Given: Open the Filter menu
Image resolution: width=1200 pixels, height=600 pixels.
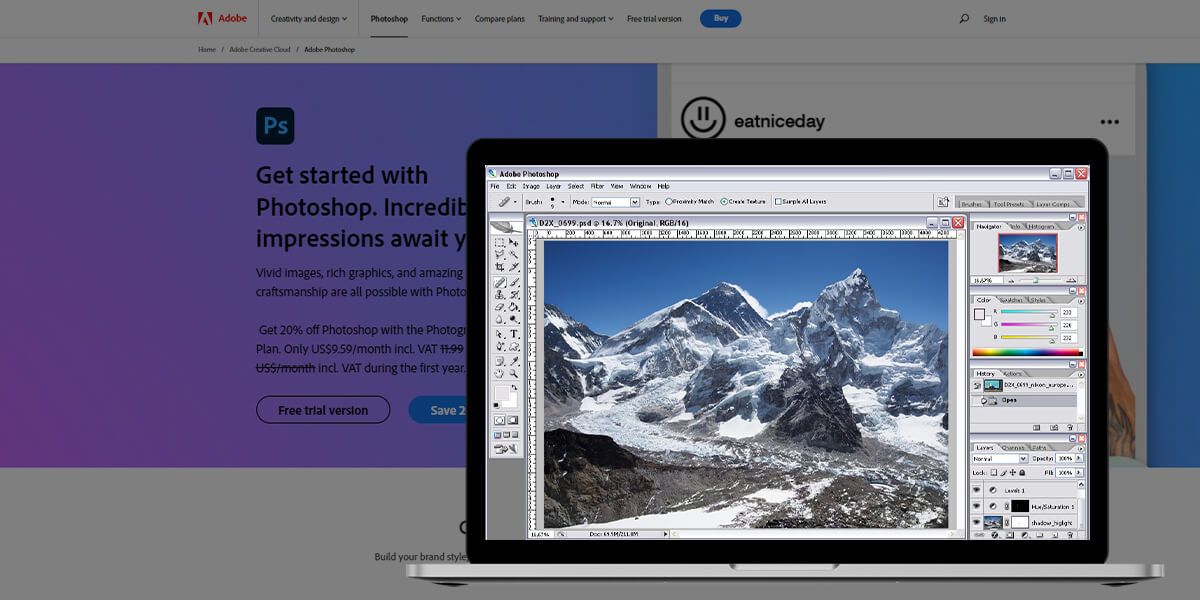Looking at the screenshot, I should coord(597,186).
